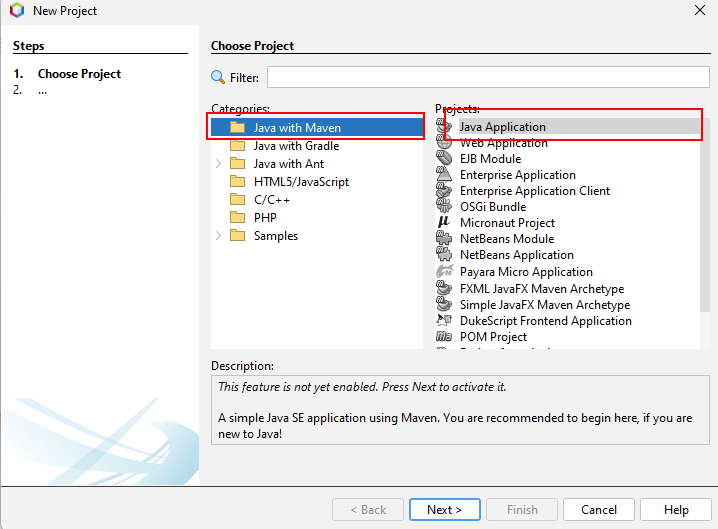Image resolution: width=718 pixels, height=529 pixels.
Task: Click the Projects list vertical scrollbar
Action: [705, 215]
